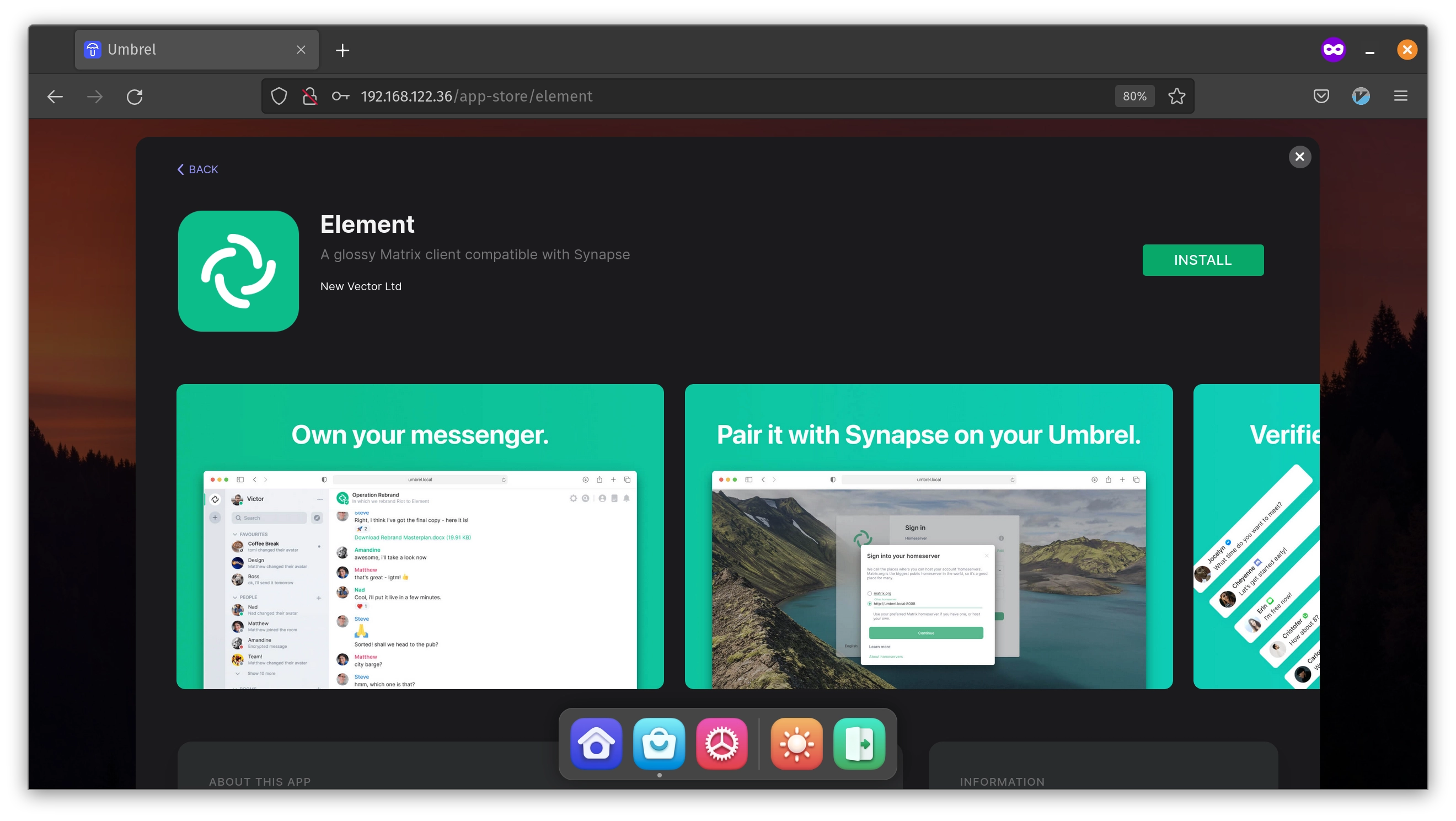
Task: Open the partially visible 'Verified' screenshot
Action: pos(1256,536)
